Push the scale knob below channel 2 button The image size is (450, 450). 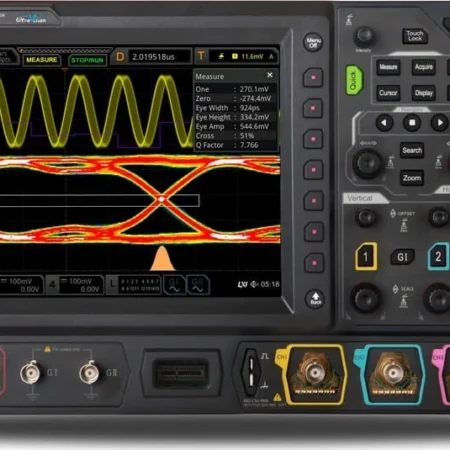pos(437,298)
